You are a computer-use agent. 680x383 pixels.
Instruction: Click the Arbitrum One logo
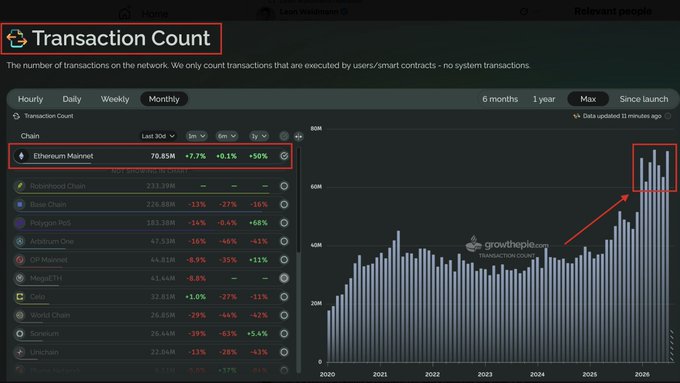20,241
